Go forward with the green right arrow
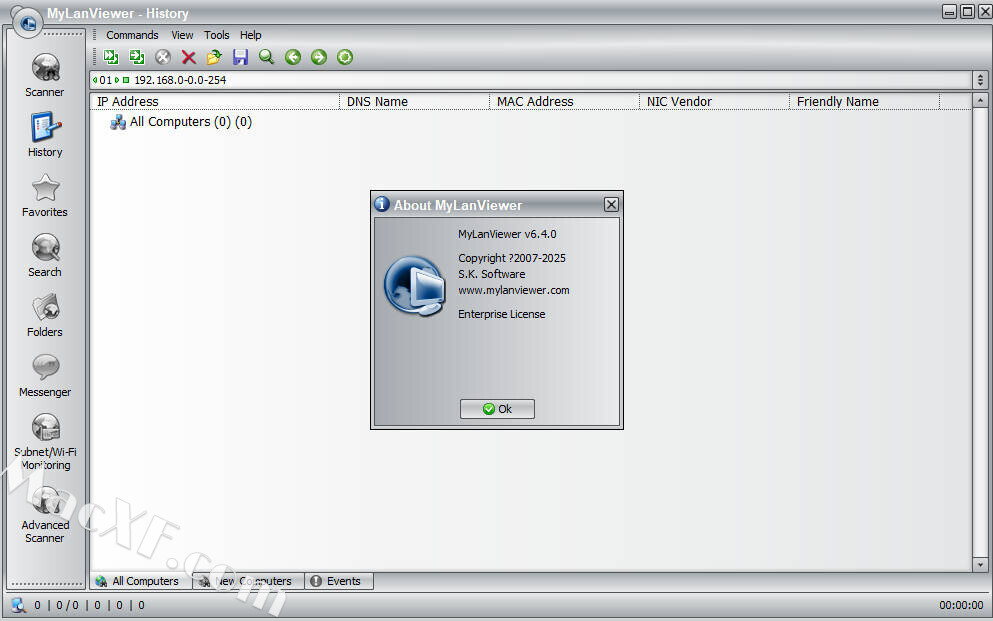 pos(319,57)
